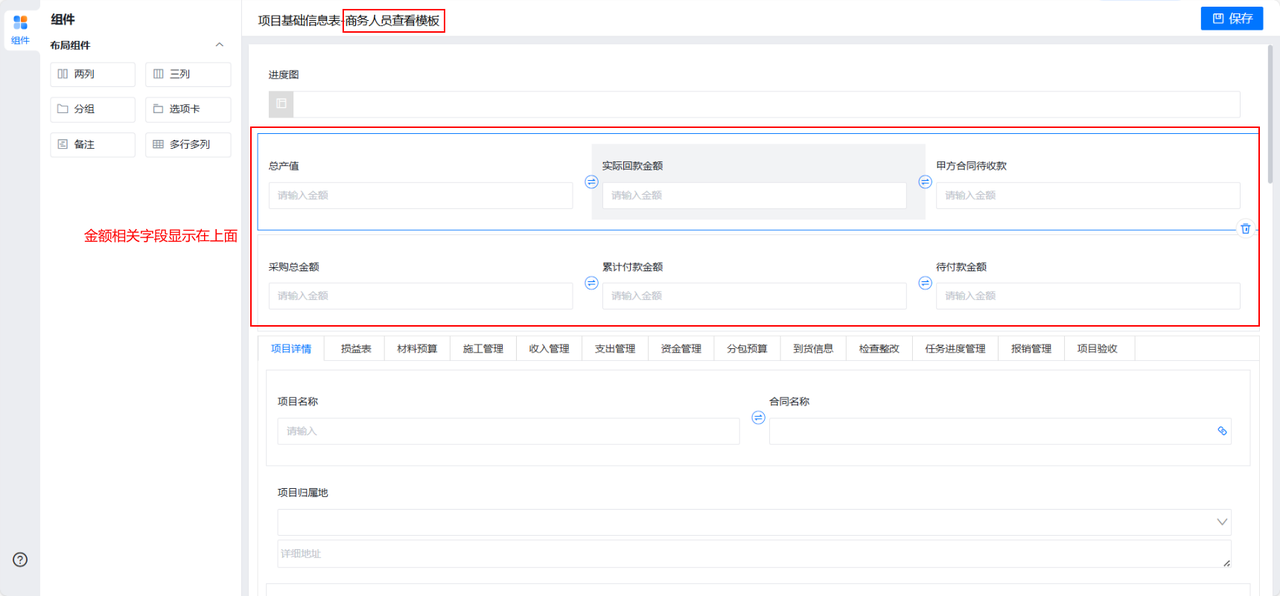The image size is (1280, 596).
Task: Go to the 项目验收 tab
Action: pos(1097,349)
